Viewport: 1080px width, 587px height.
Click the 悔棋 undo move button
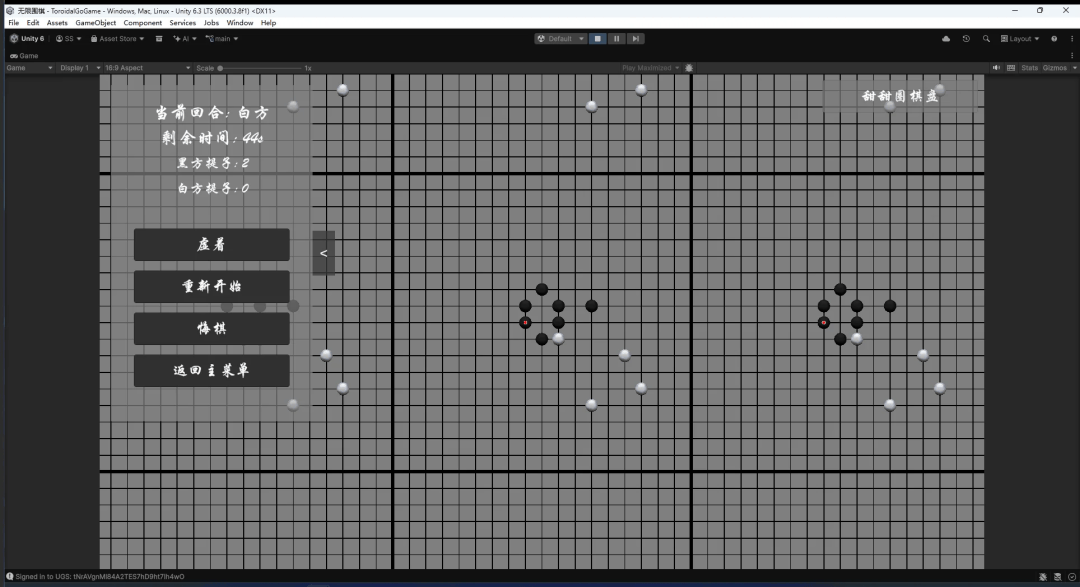[x=212, y=328]
